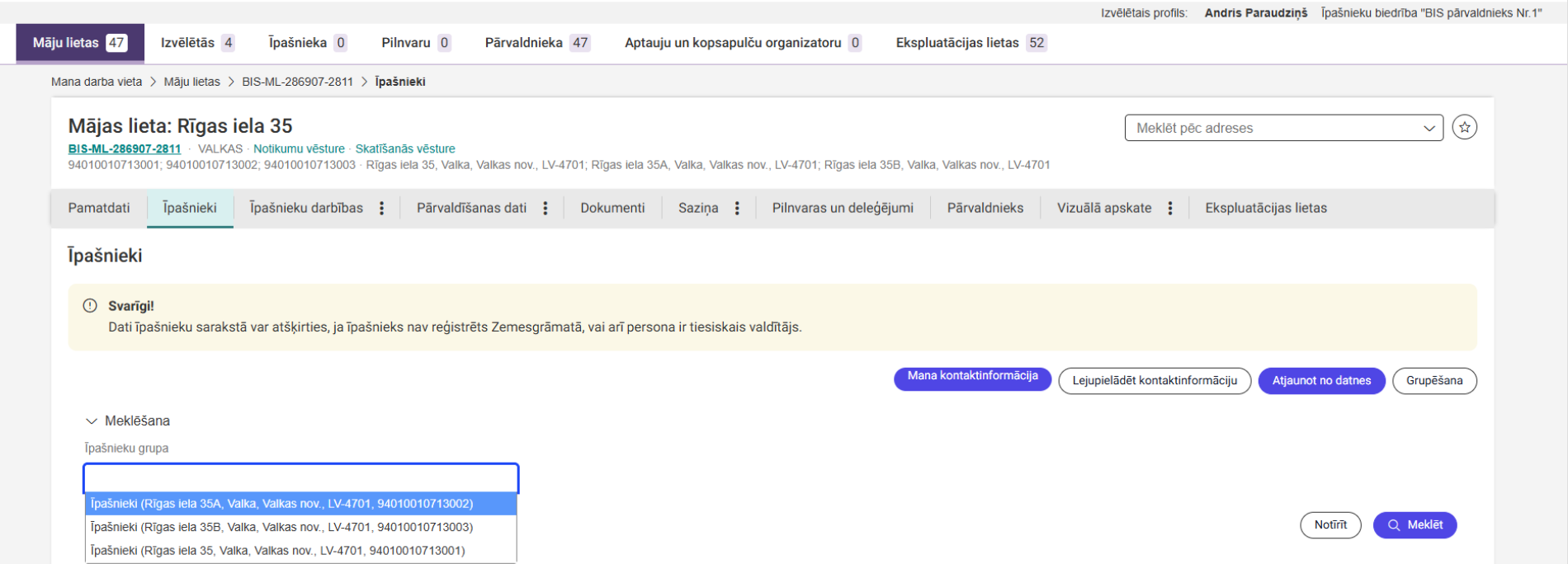Viewport: 1568px width, 564px height.
Task: Open Ekspluatācijas lietas section tab
Action: pyautogui.click(x=1266, y=209)
